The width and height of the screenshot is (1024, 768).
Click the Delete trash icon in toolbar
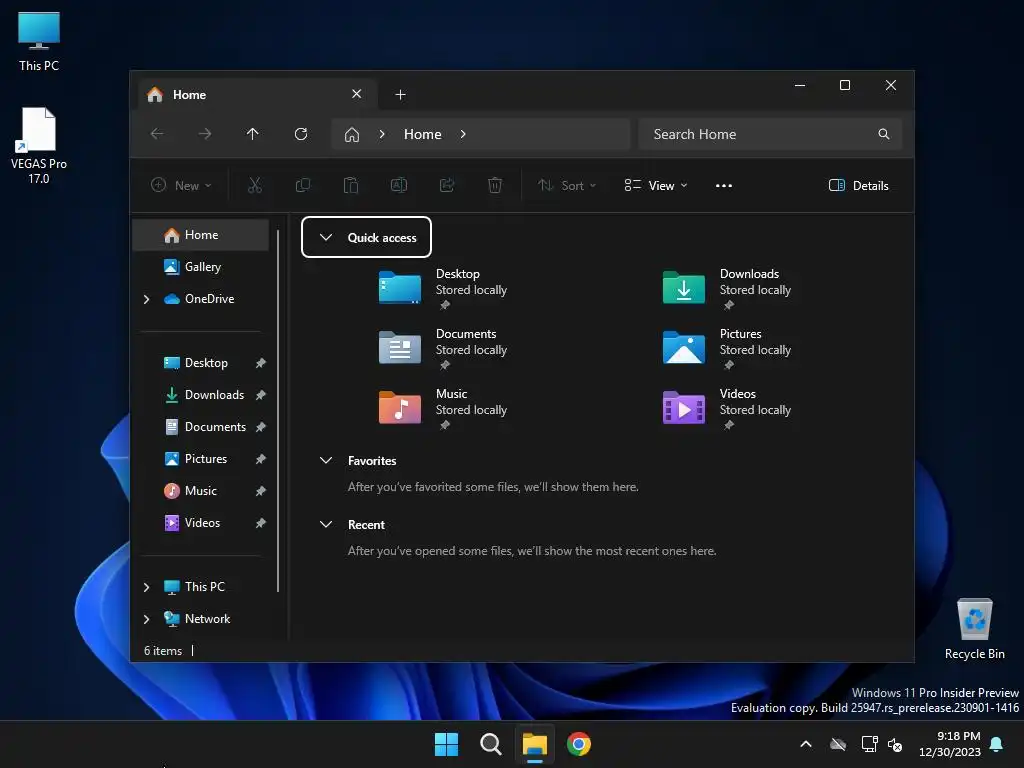click(495, 185)
